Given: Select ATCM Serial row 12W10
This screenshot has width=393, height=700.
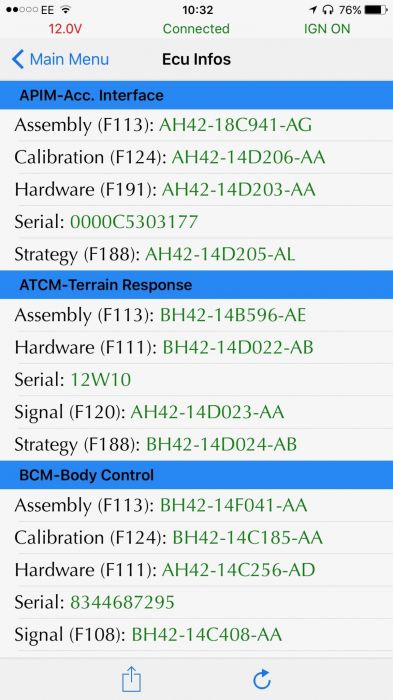Looking at the screenshot, I should tap(196, 380).
